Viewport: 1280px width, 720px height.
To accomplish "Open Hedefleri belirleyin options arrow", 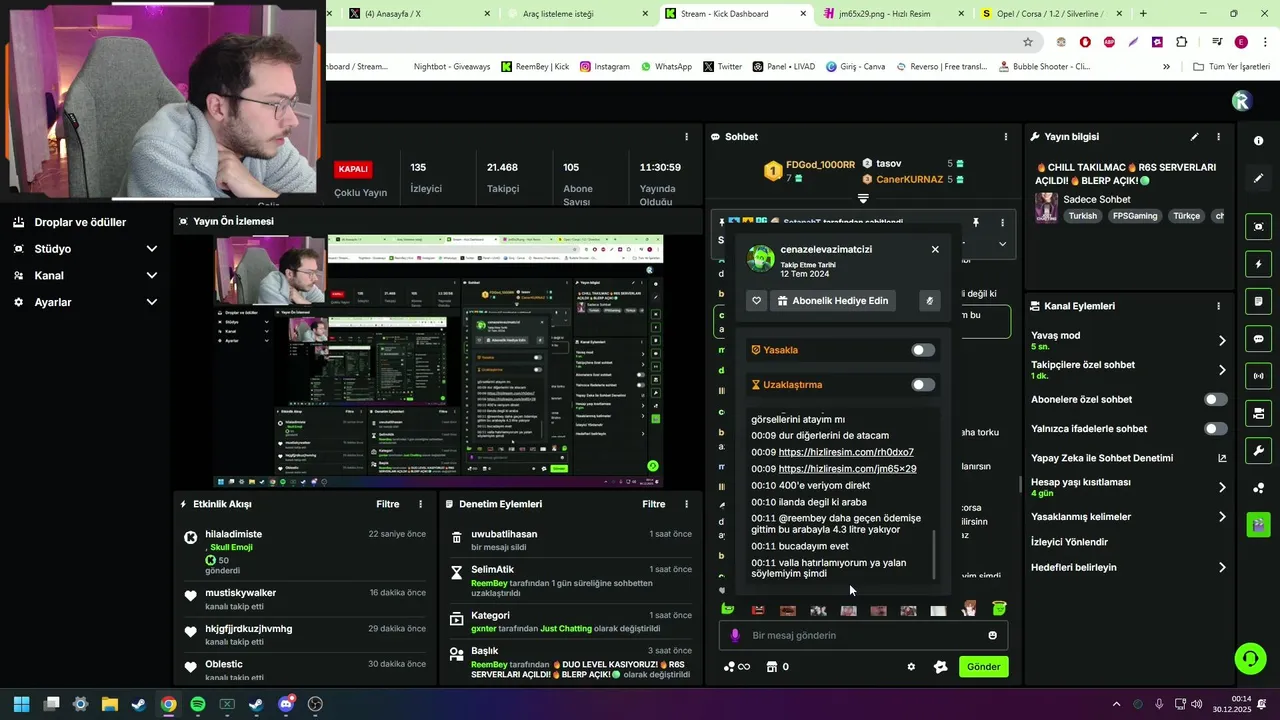I will (1222, 568).
